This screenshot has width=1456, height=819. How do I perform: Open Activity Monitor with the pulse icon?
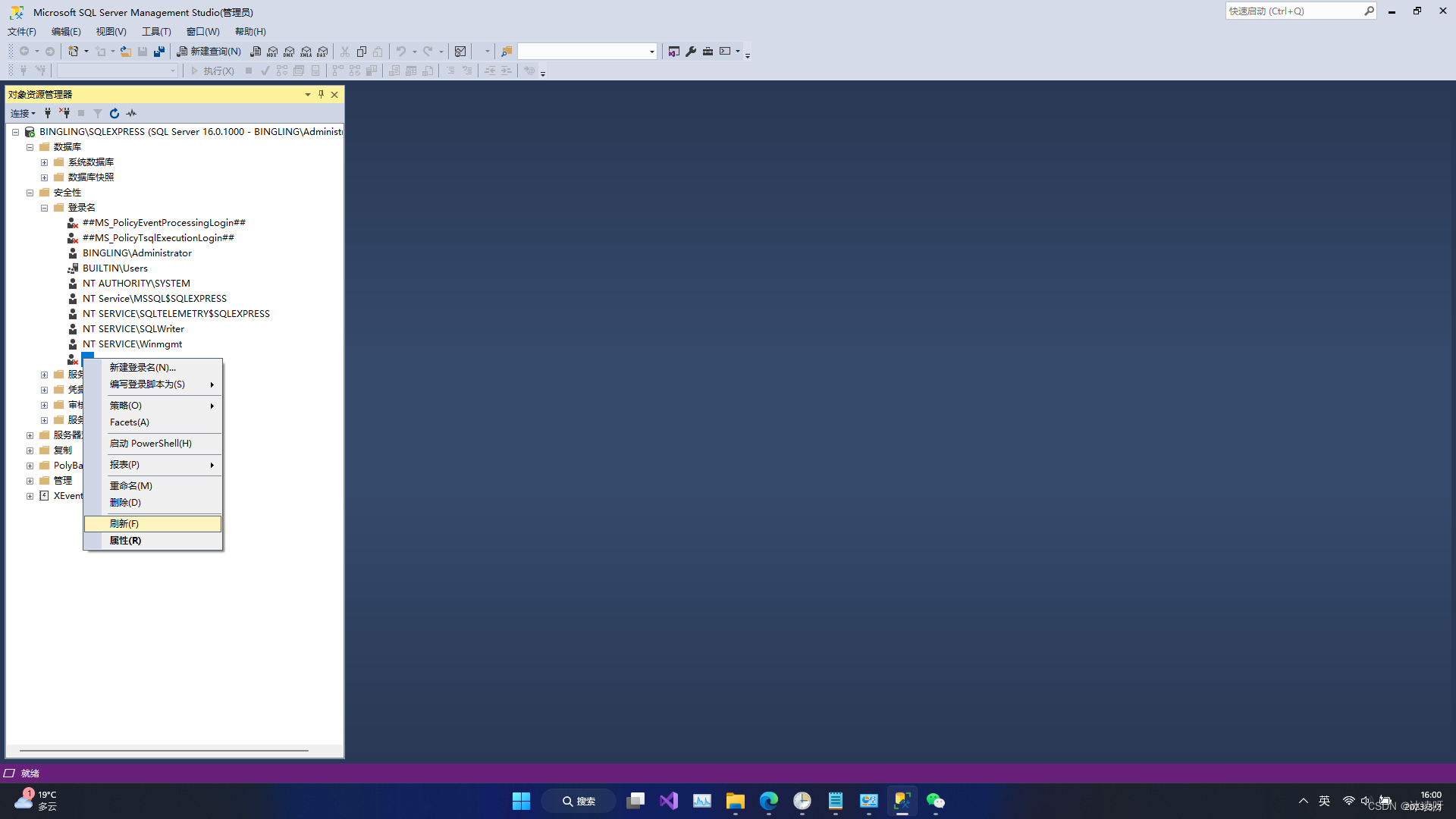(130, 113)
